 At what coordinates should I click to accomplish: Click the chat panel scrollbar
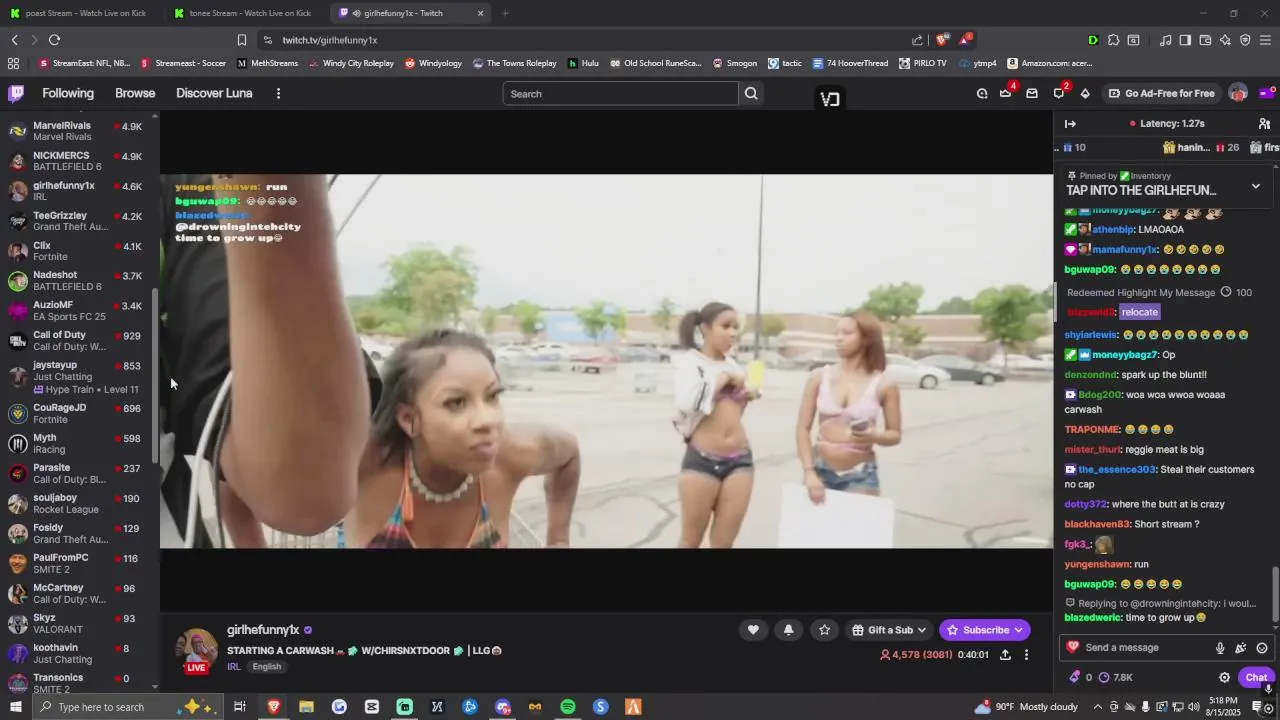coord(1275,593)
